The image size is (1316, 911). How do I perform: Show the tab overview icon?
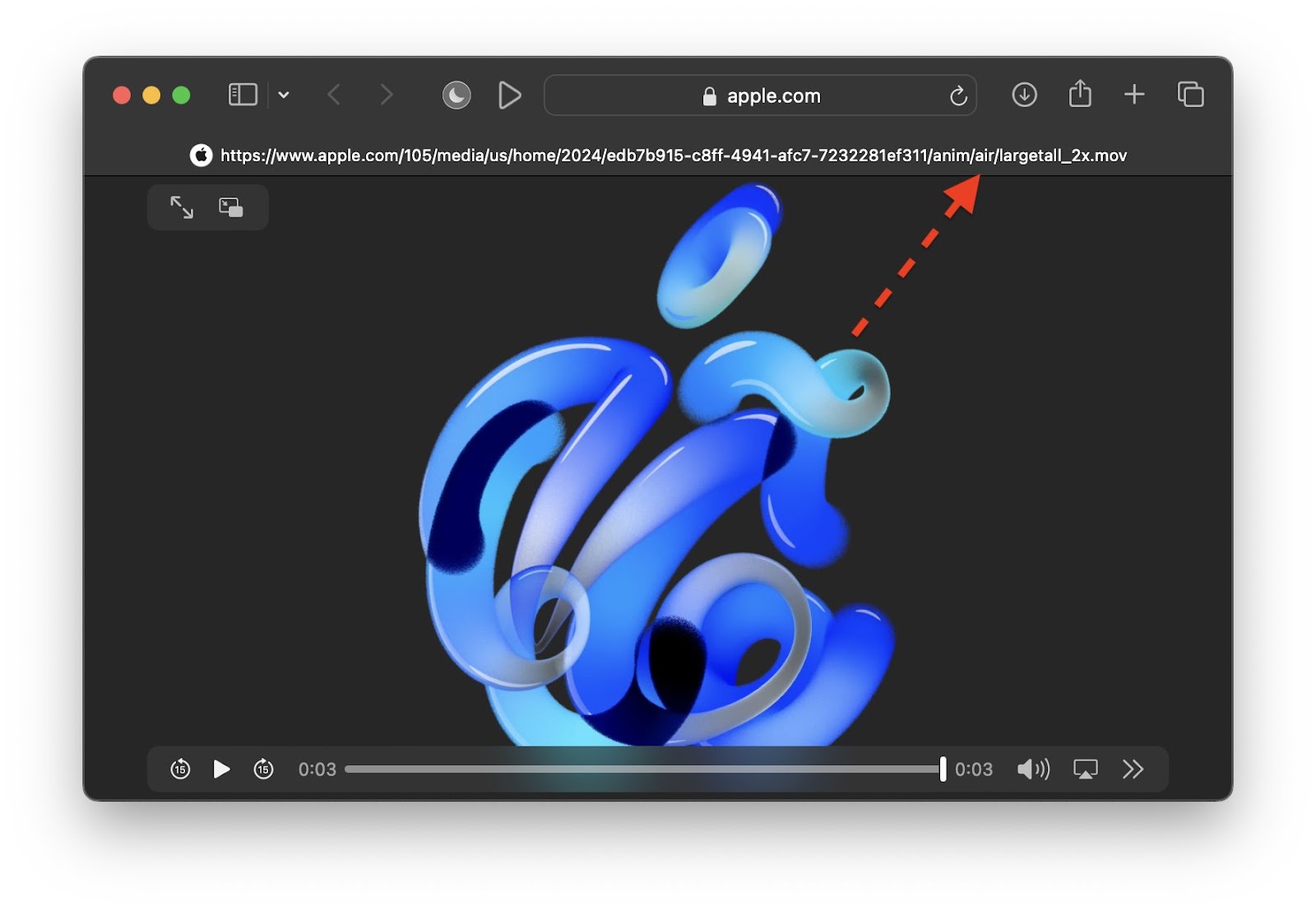(1190, 95)
